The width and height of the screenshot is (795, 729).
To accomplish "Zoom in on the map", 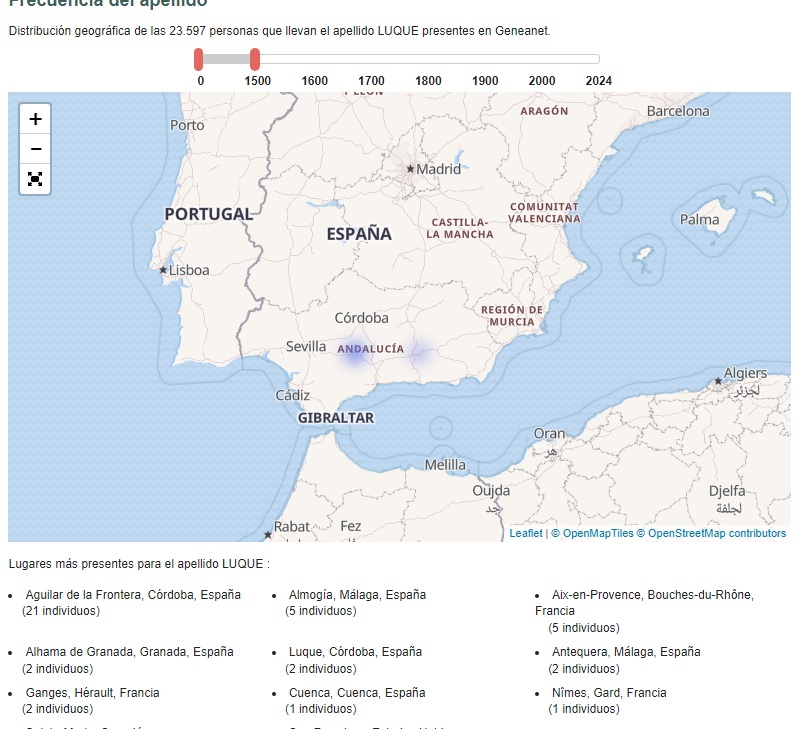I will pos(35,119).
